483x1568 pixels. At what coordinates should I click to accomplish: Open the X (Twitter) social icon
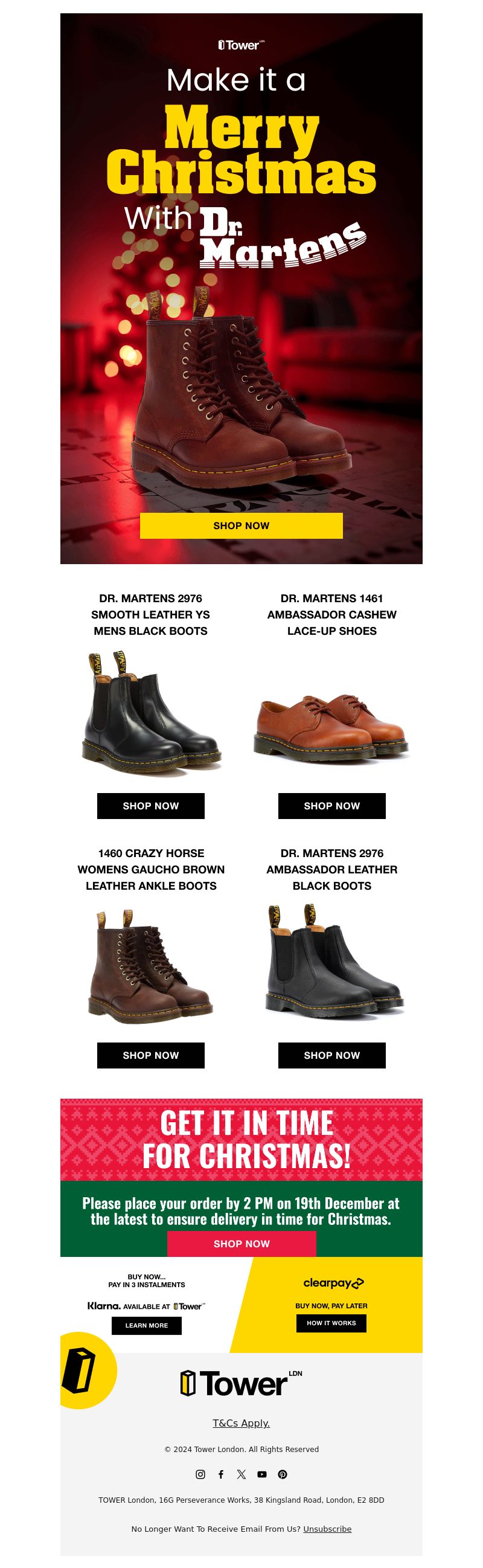(x=241, y=1474)
